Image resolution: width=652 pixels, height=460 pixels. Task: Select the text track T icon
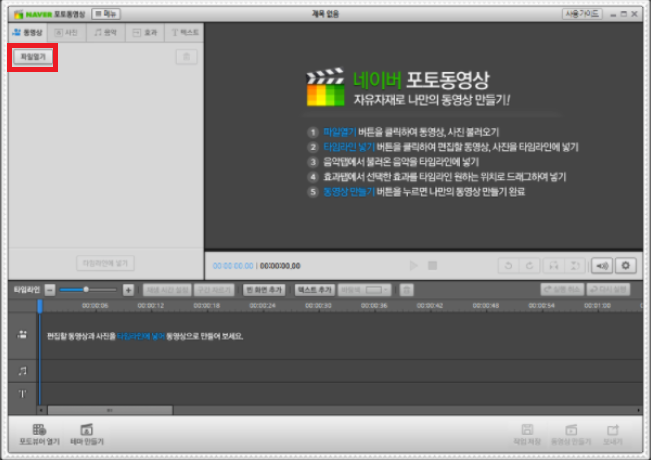pos(22,393)
